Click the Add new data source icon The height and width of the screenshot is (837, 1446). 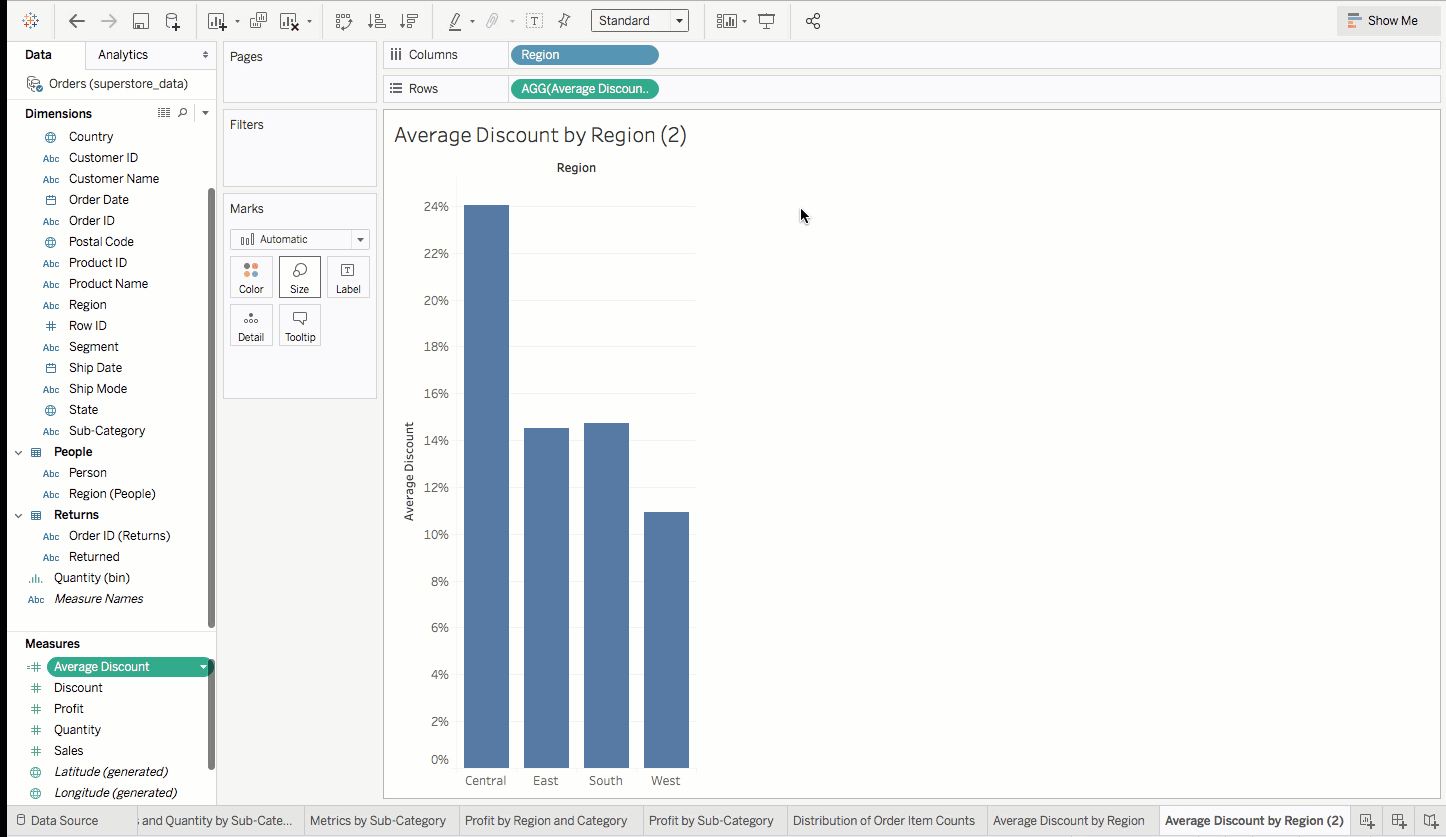(x=173, y=21)
